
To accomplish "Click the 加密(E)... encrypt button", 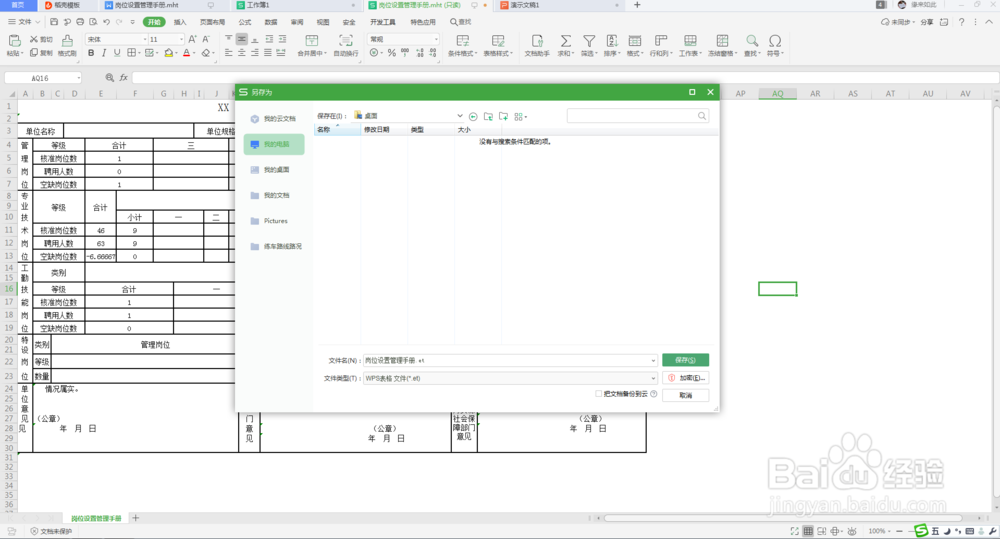I will [685, 378].
